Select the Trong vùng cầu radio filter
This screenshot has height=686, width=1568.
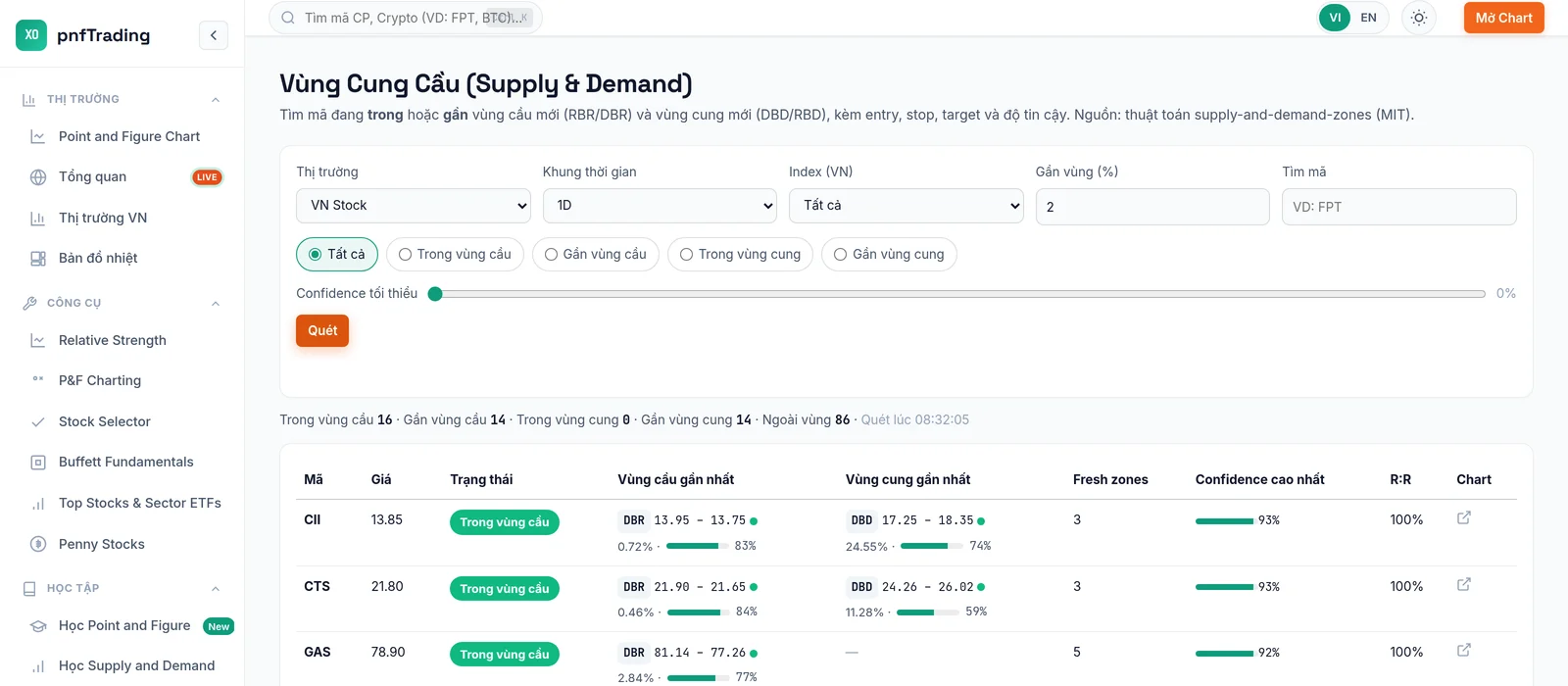(x=455, y=255)
